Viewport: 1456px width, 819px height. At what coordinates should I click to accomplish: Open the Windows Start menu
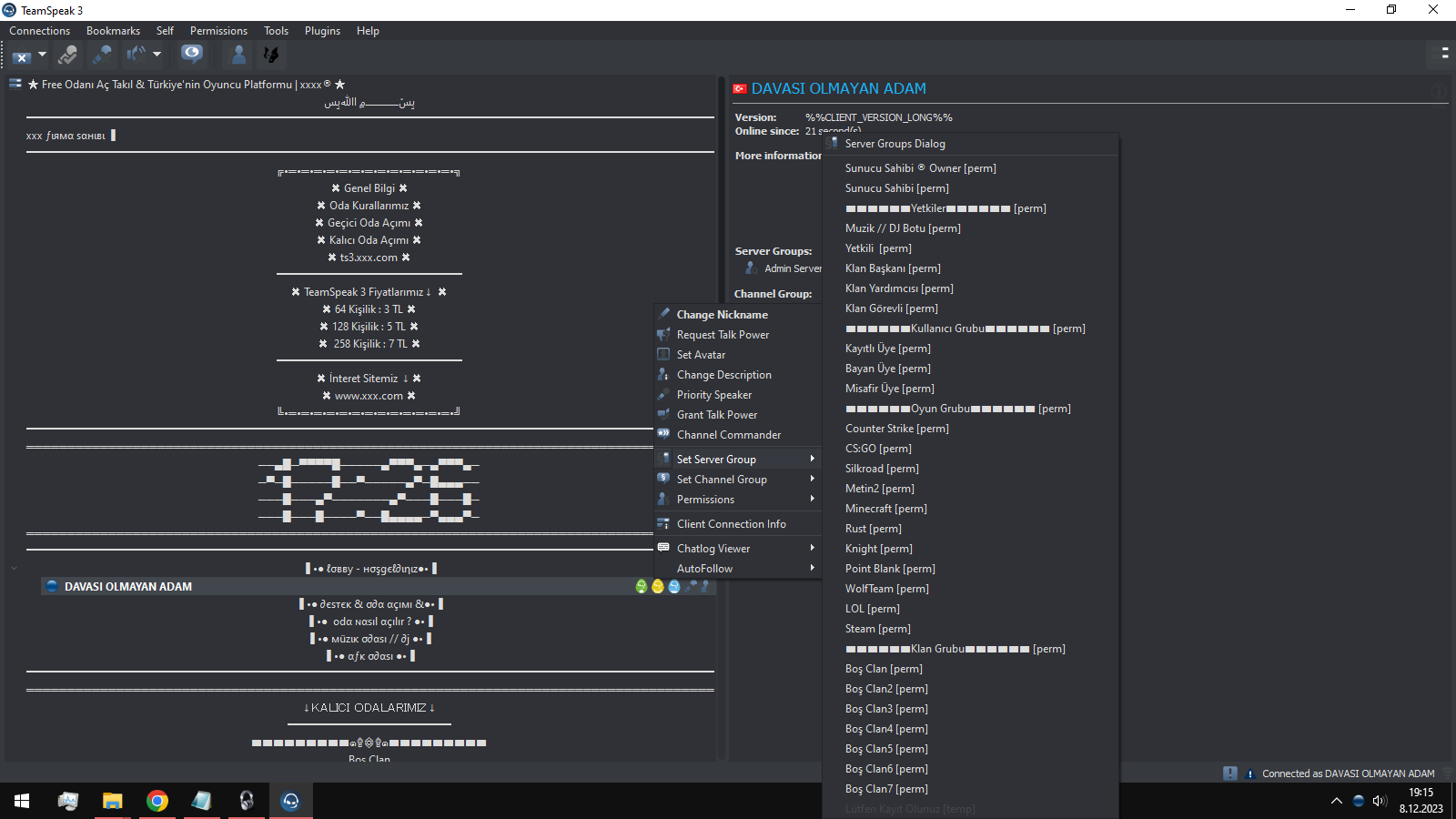(22, 801)
